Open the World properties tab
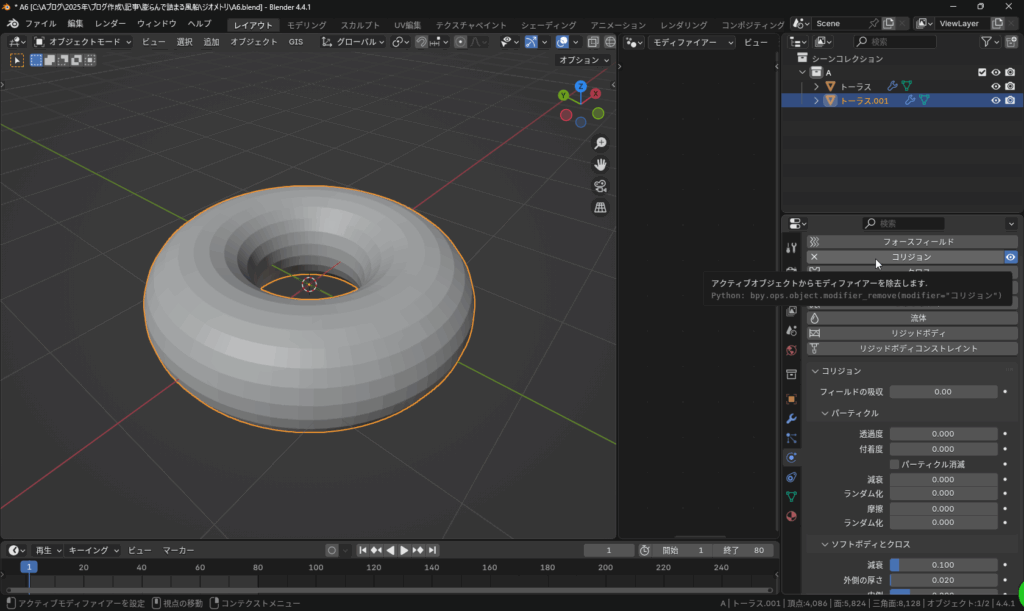Viewport: 1024px width, 611px height. click(792, 351)
